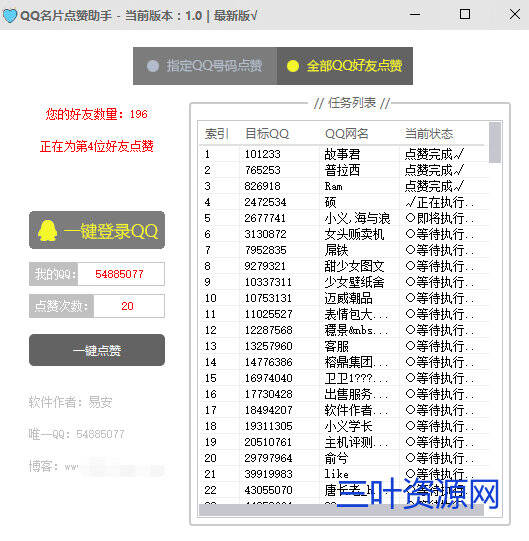
Task: Click QQ number 12287568
Action: (x=268, y=330)
